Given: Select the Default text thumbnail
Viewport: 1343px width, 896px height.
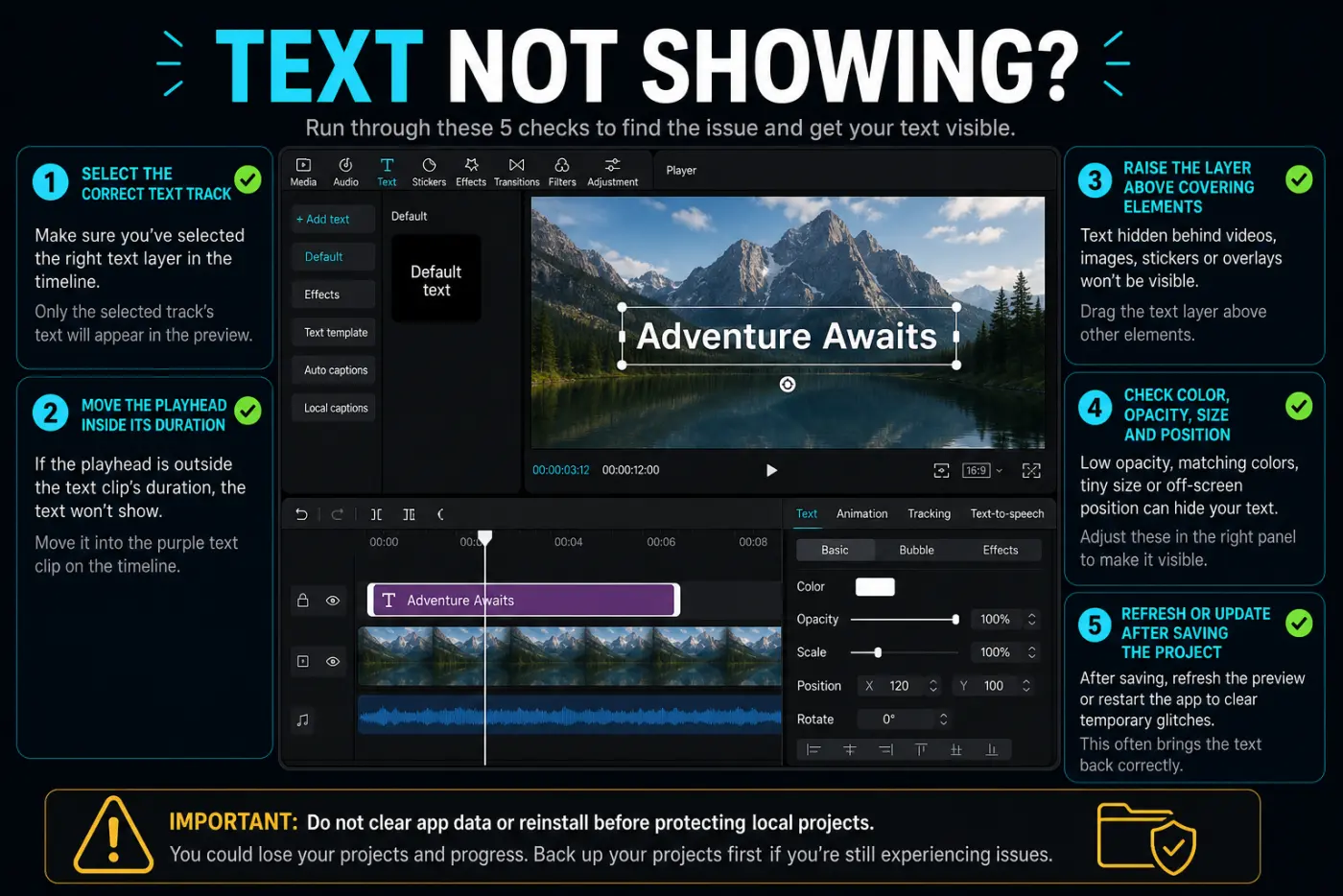Looking at the screenshot, I should (436, 279).
